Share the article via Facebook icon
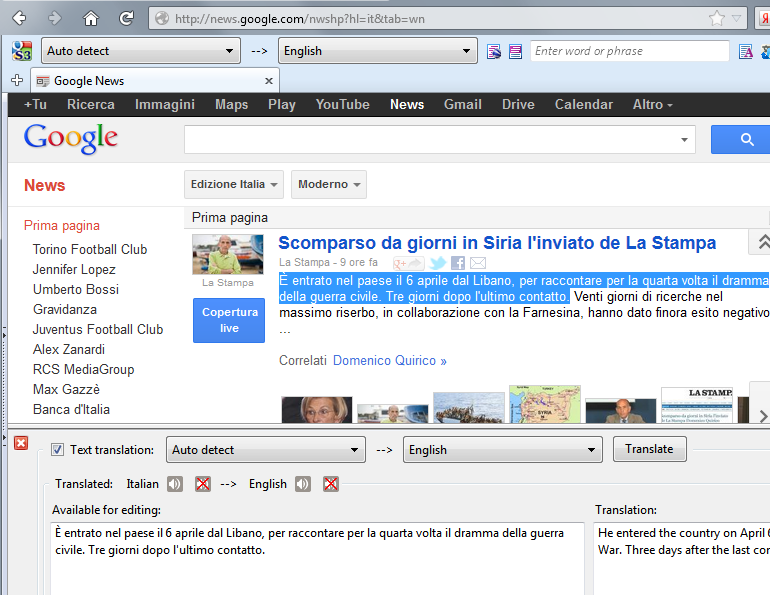 [458, 263]
